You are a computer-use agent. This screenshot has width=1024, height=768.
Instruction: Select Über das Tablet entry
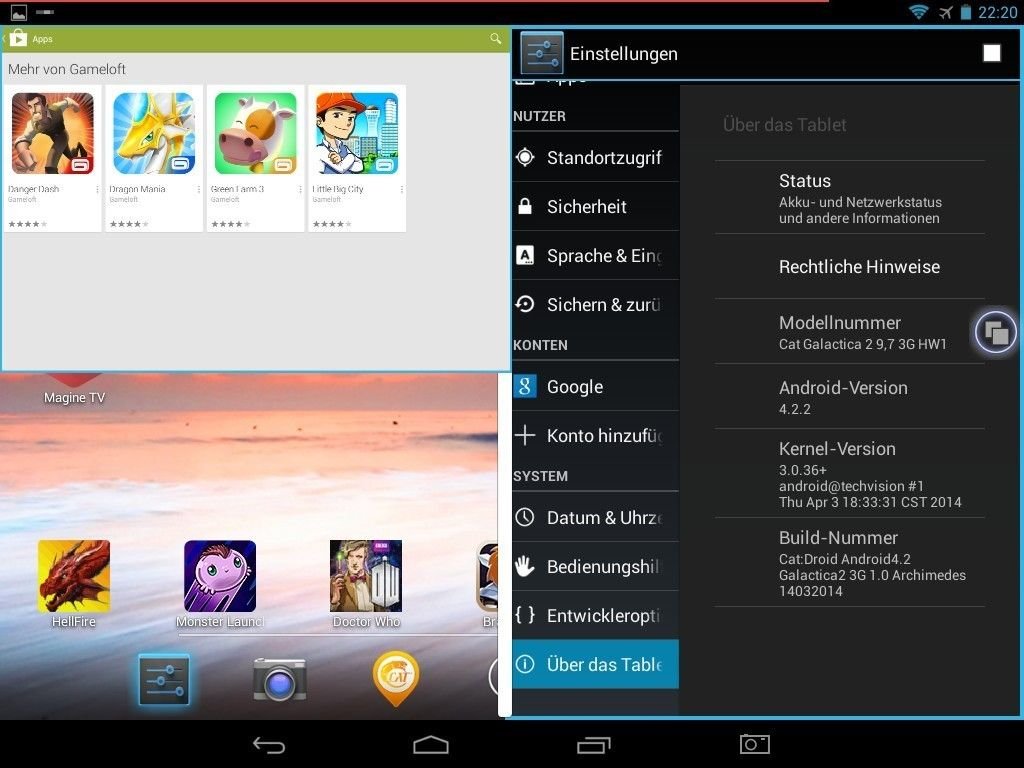click(x=596, y=664)
